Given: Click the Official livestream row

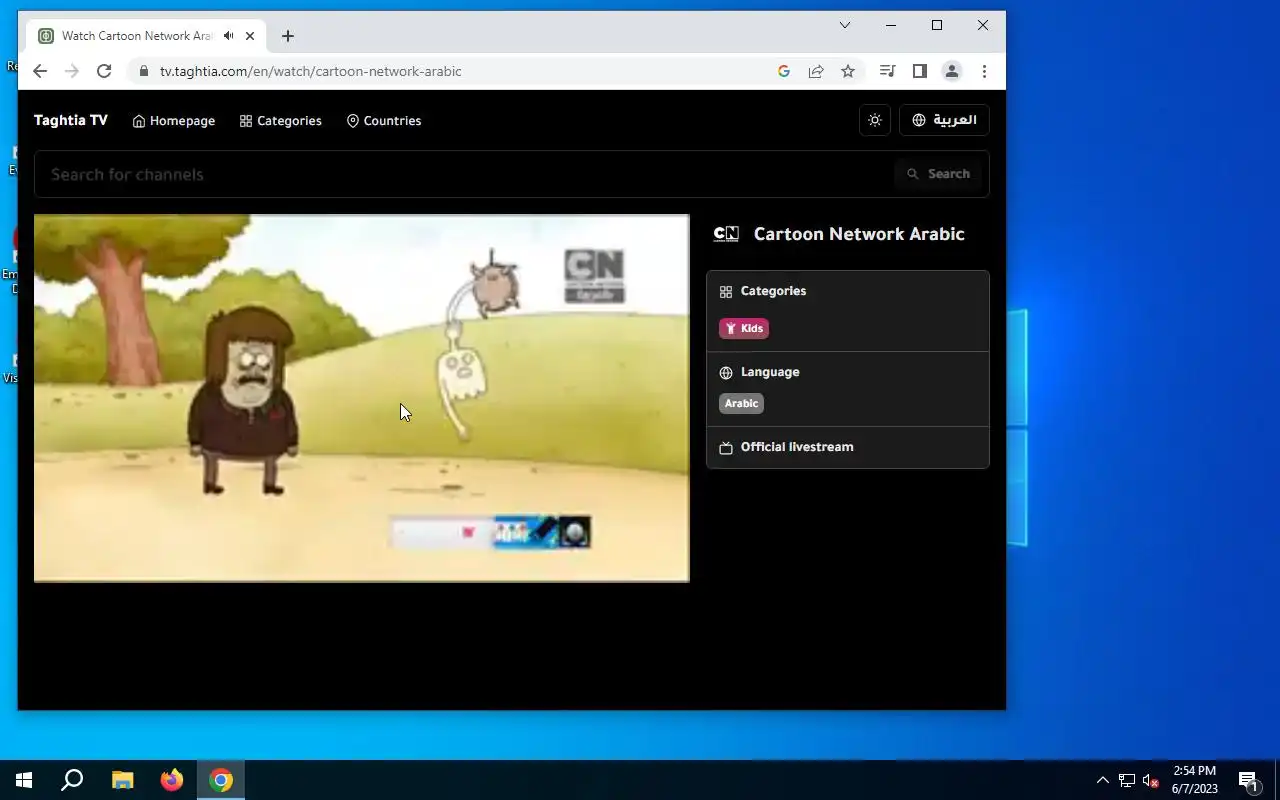Looking at the screenshot, I should pos(848,447).
